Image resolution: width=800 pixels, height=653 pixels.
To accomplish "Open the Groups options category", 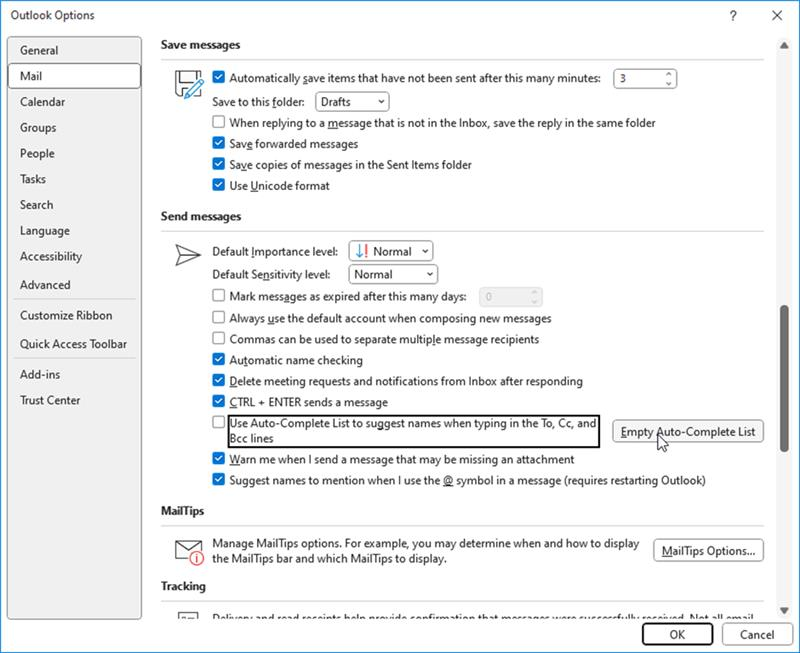I will 74,128.
